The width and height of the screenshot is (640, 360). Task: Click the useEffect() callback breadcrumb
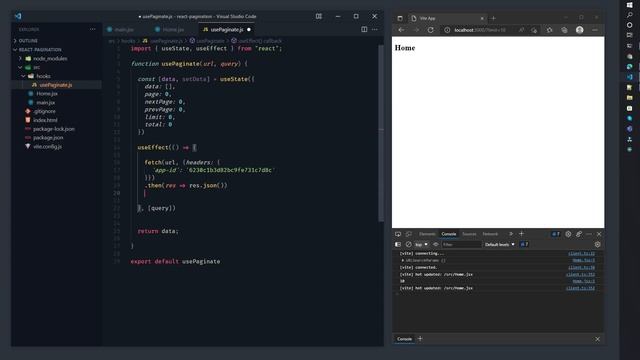tap(257, 41)
